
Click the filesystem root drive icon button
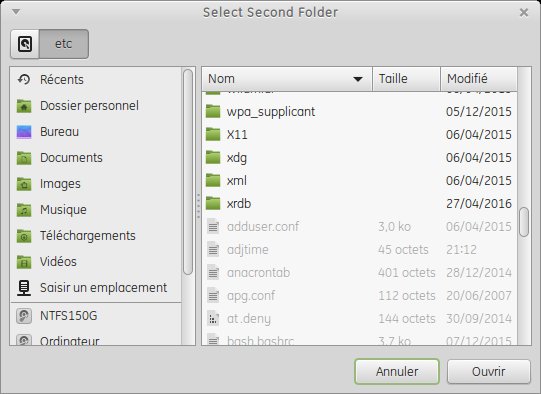[x=25, y=44]
